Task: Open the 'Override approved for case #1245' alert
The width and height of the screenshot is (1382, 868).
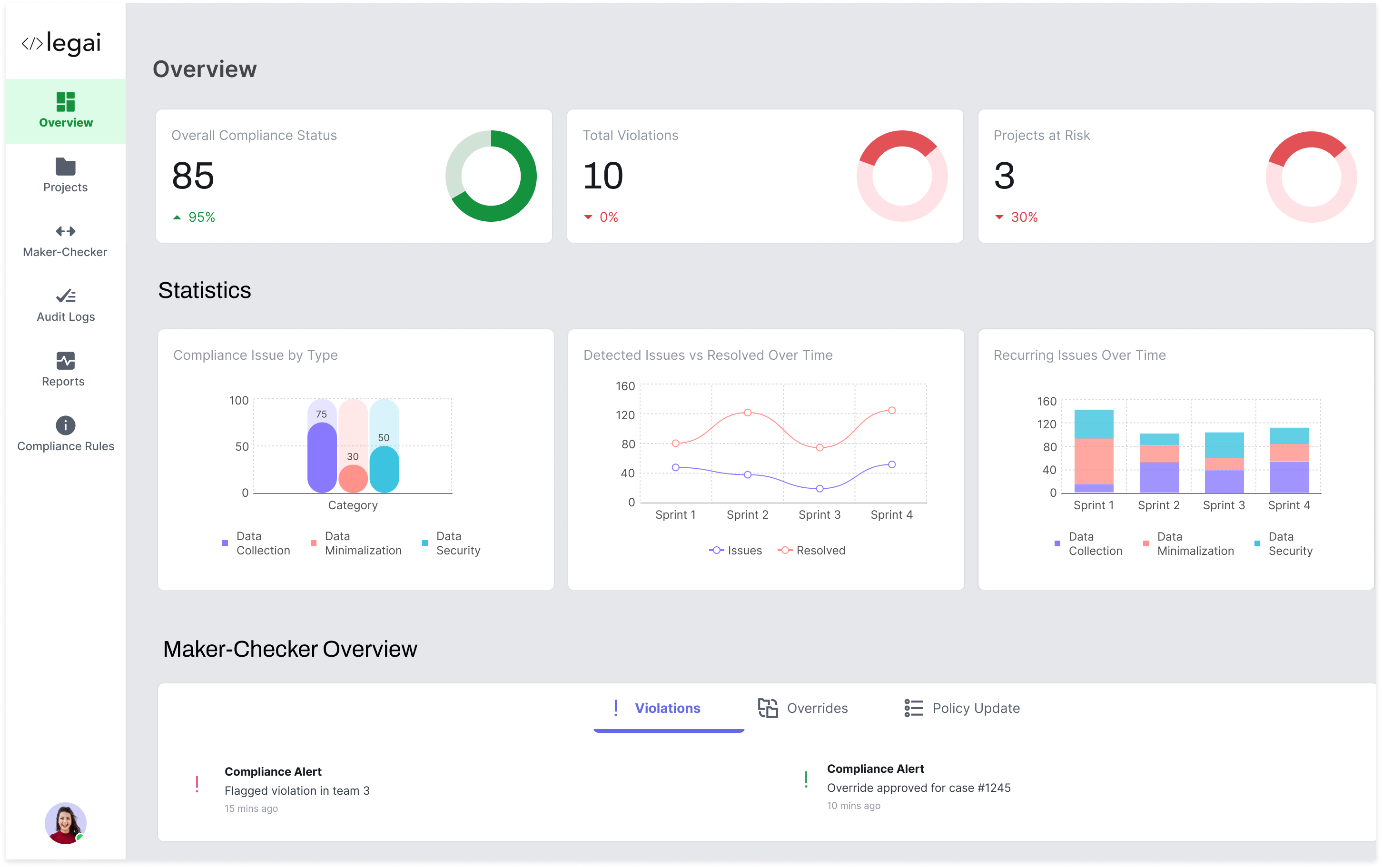Action: coord(919,788)
